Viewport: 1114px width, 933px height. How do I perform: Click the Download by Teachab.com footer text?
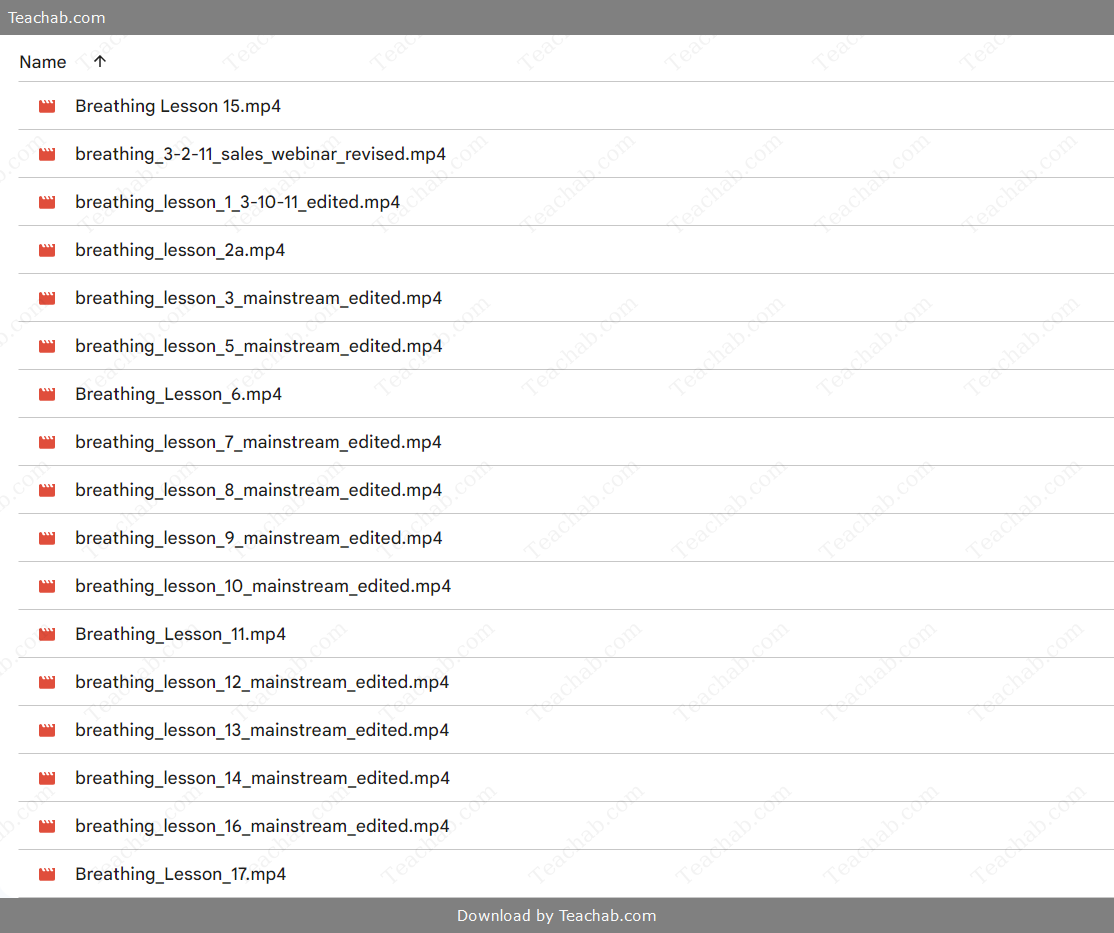click(557, 915)
